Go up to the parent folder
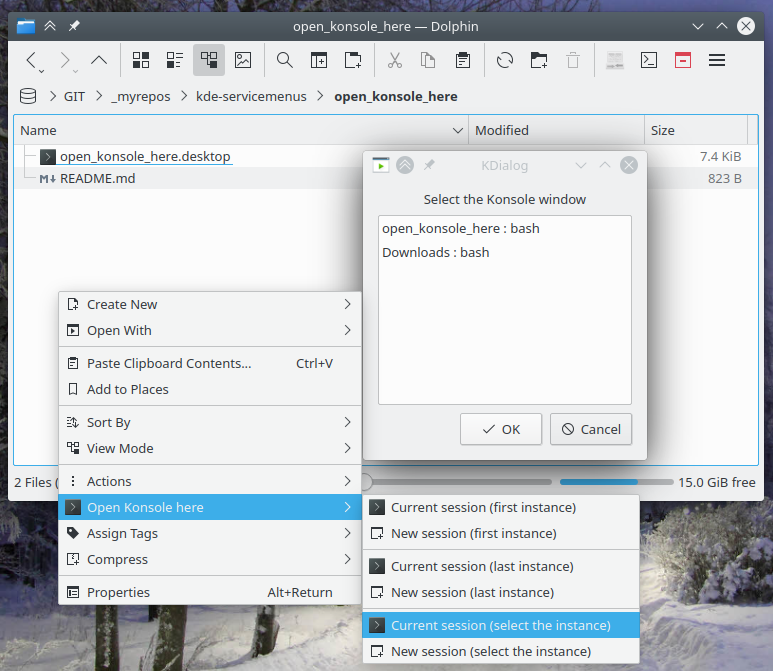The height and width of the screenshot is (671, 773). (x=99, y=61)
